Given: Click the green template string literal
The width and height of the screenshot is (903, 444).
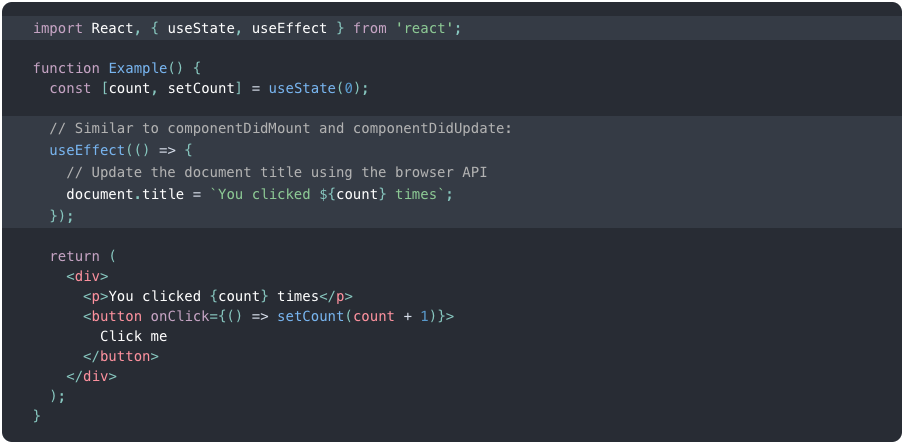Looking at the screenshot, I should click(x=328, y=193).
